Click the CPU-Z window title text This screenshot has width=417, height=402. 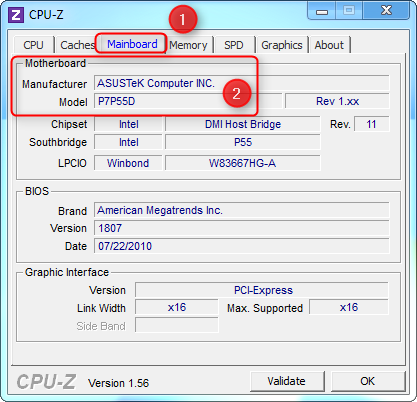click(x=46, y=15)
